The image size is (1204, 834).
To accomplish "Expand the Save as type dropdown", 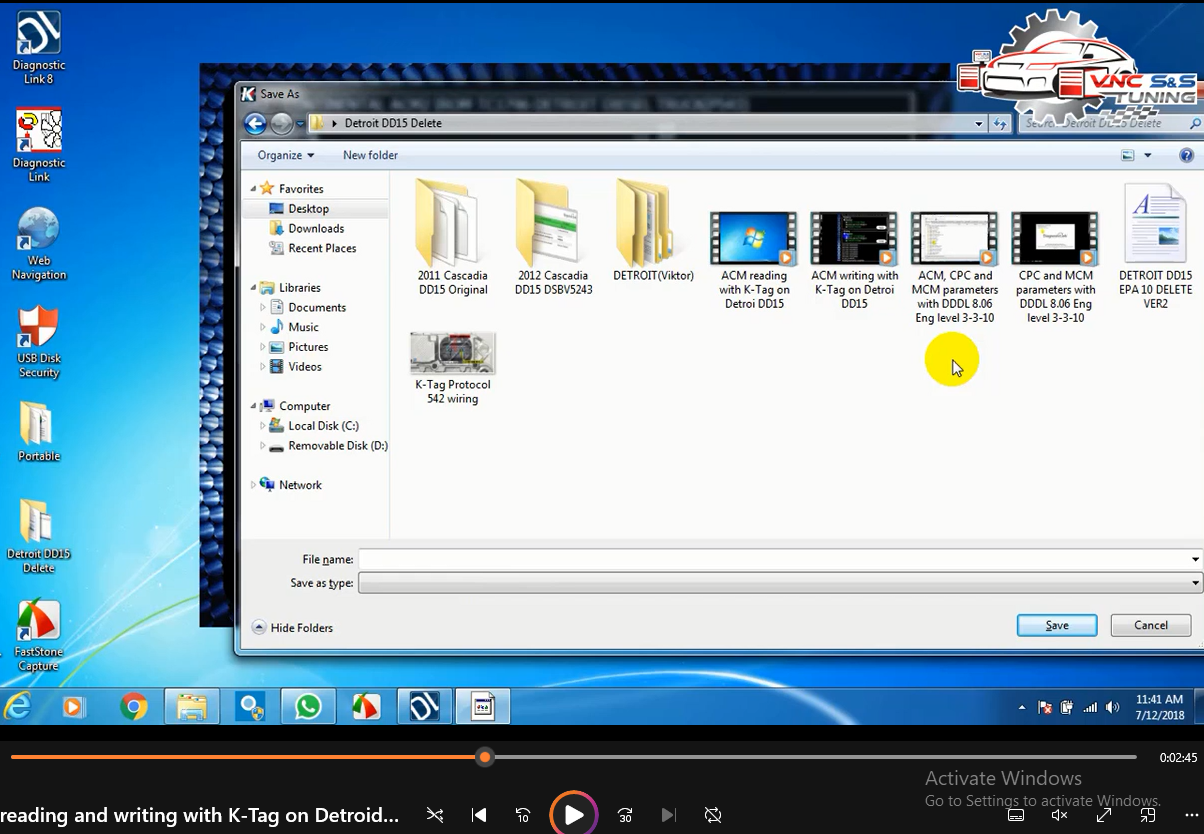I will point(1195,583).
